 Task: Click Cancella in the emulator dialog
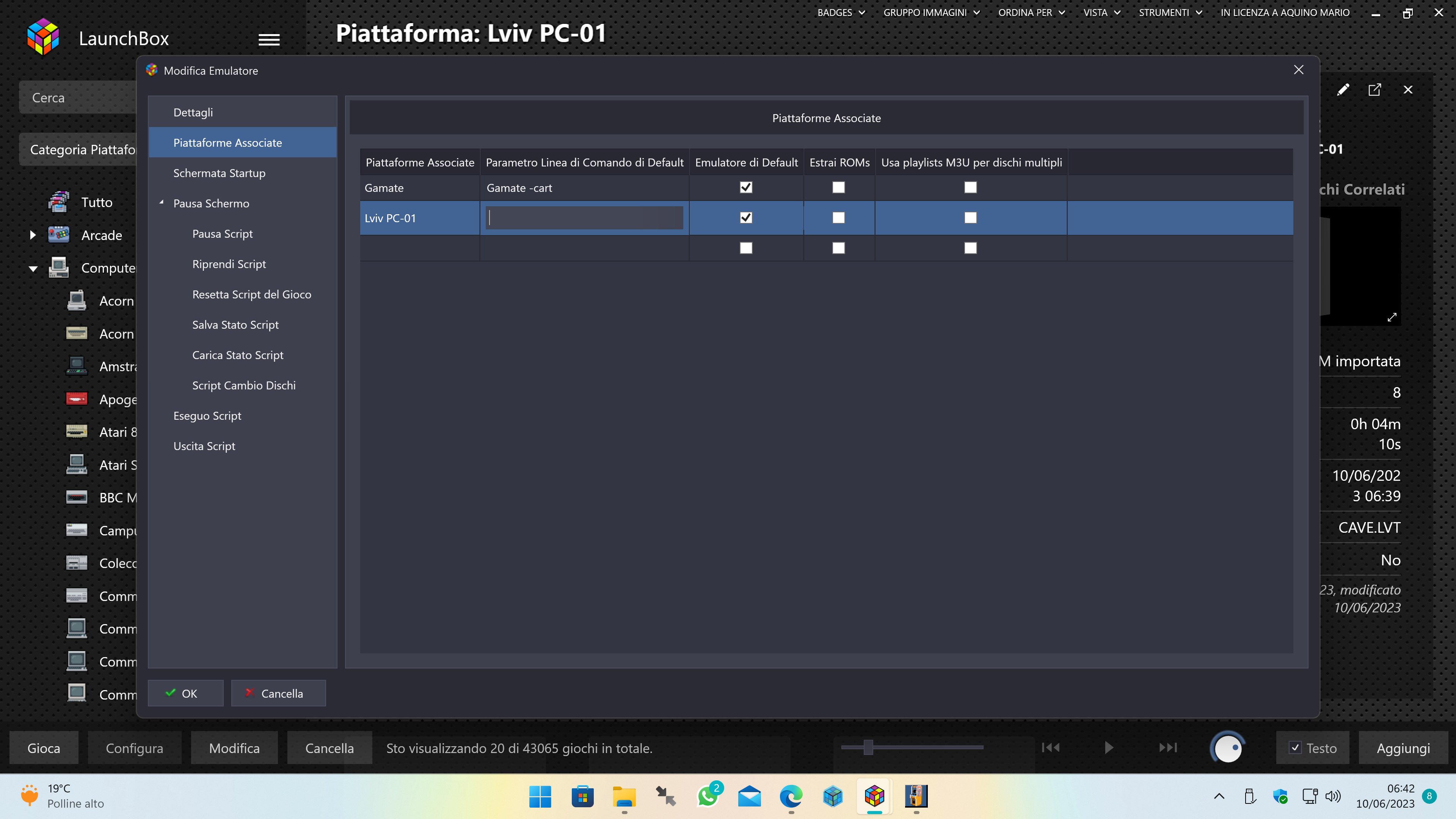278,693
